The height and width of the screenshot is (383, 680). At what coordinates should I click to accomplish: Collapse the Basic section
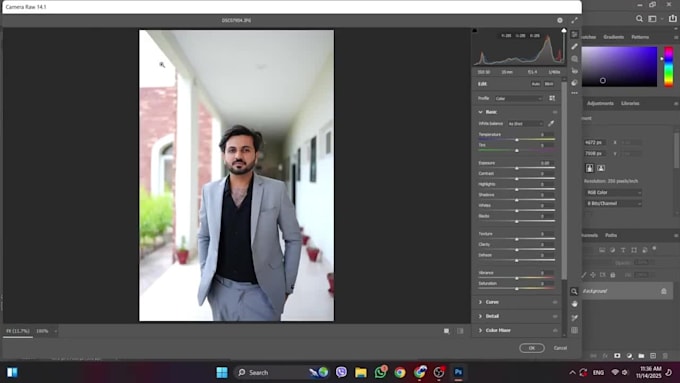(481, 112)
